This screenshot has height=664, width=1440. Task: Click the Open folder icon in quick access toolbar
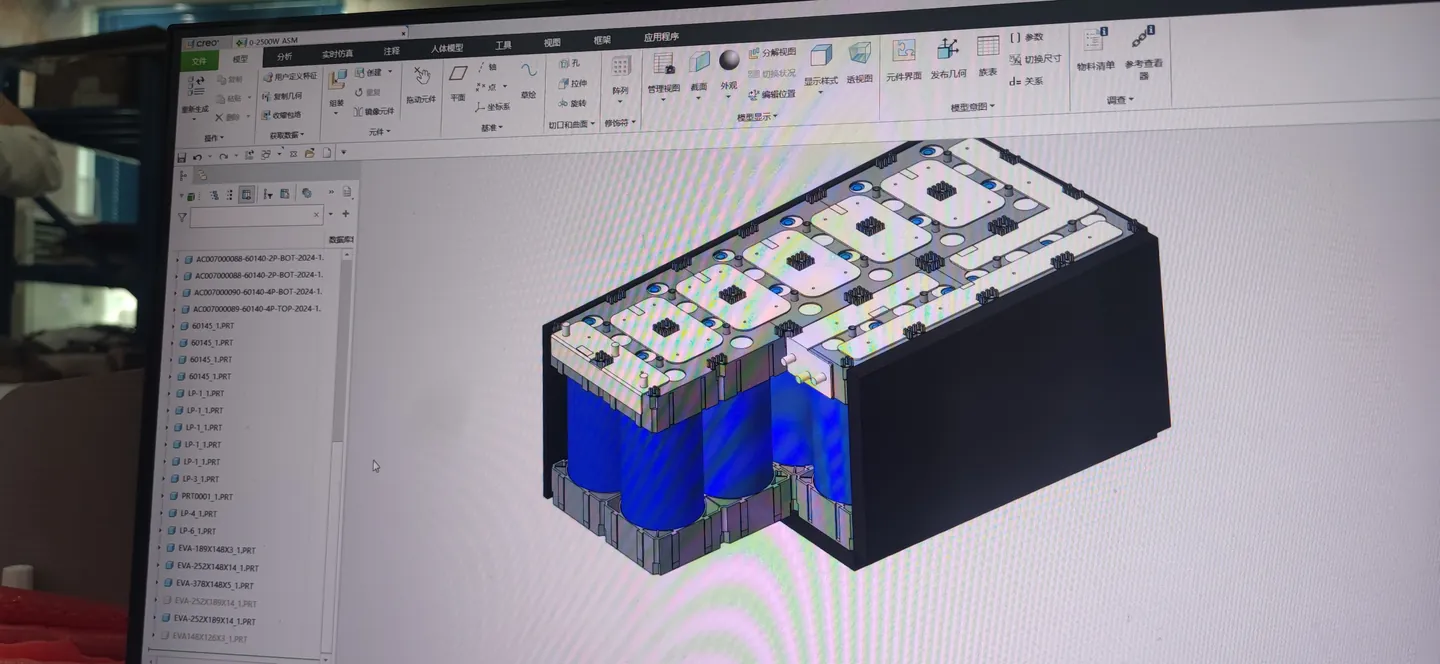pos(310,153)
